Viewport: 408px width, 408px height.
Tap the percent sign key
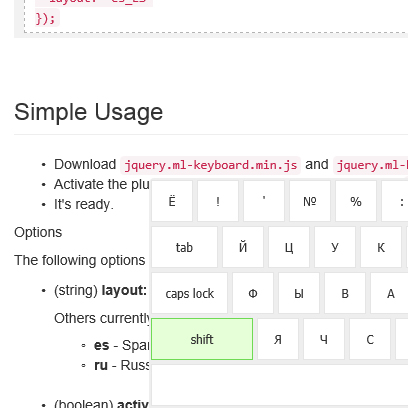[x=356, y=201]
